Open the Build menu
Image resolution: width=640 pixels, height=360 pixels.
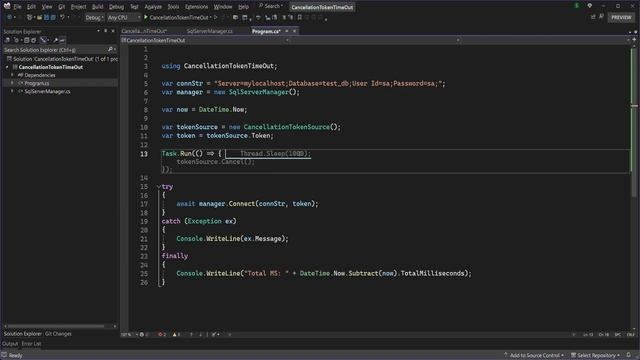pyautogui.click(x=98, y=7)
